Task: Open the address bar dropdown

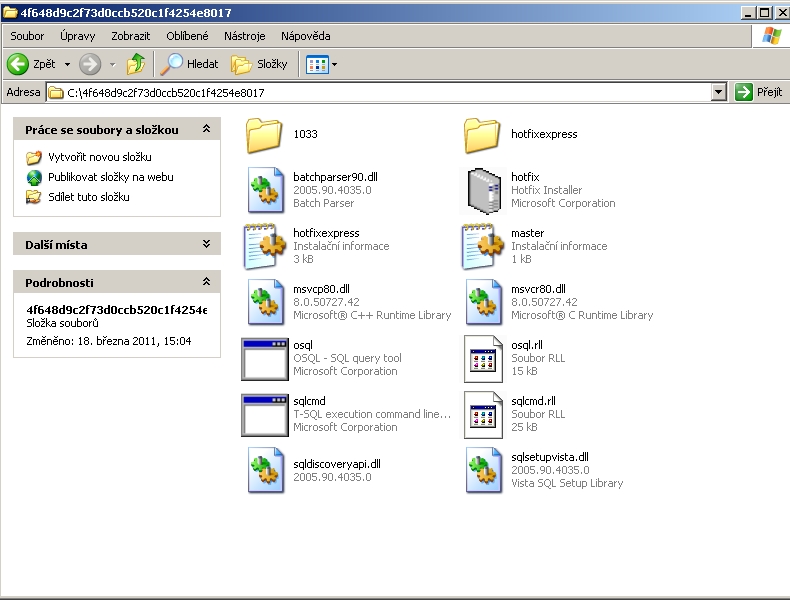Action: [x=718, y=92]
